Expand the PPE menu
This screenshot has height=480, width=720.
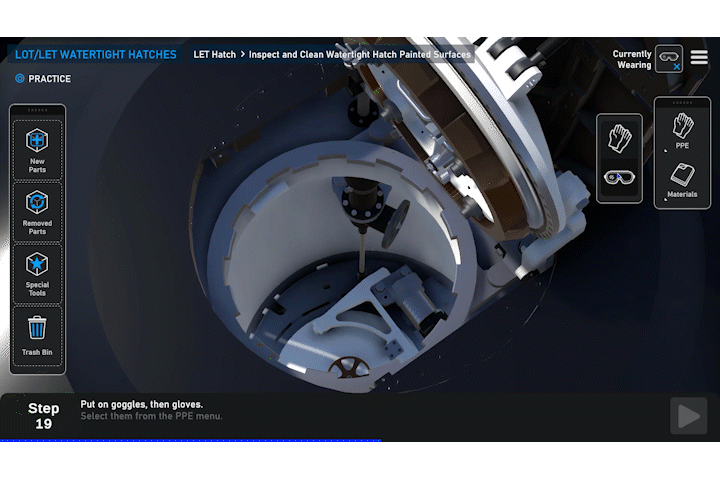(682, 130)
